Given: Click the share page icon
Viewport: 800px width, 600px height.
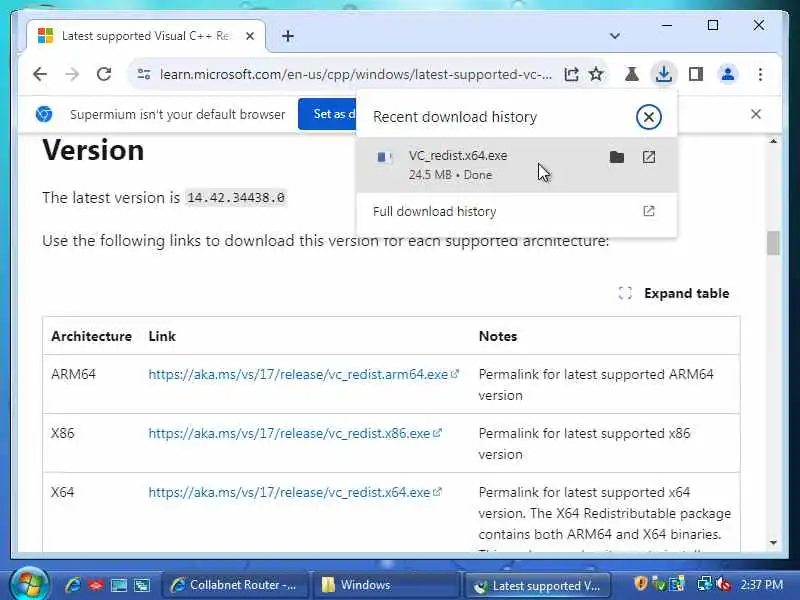Looking at the screenshot, I should [x=571, y=74].
